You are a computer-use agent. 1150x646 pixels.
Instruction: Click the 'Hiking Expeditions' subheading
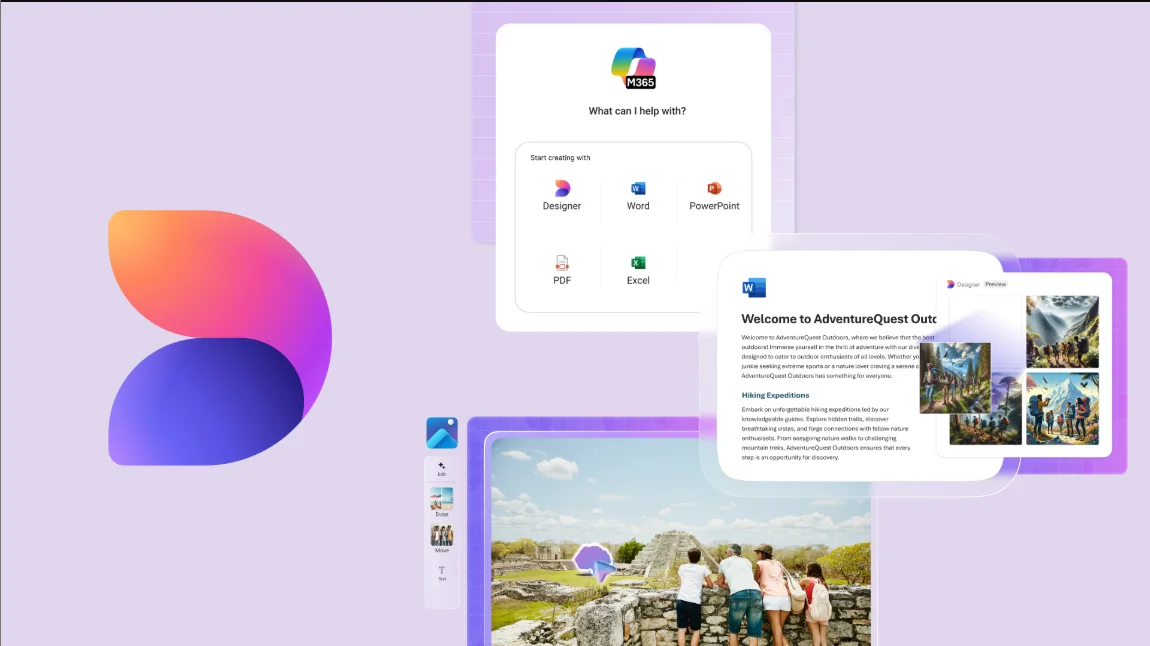[775, 395]
